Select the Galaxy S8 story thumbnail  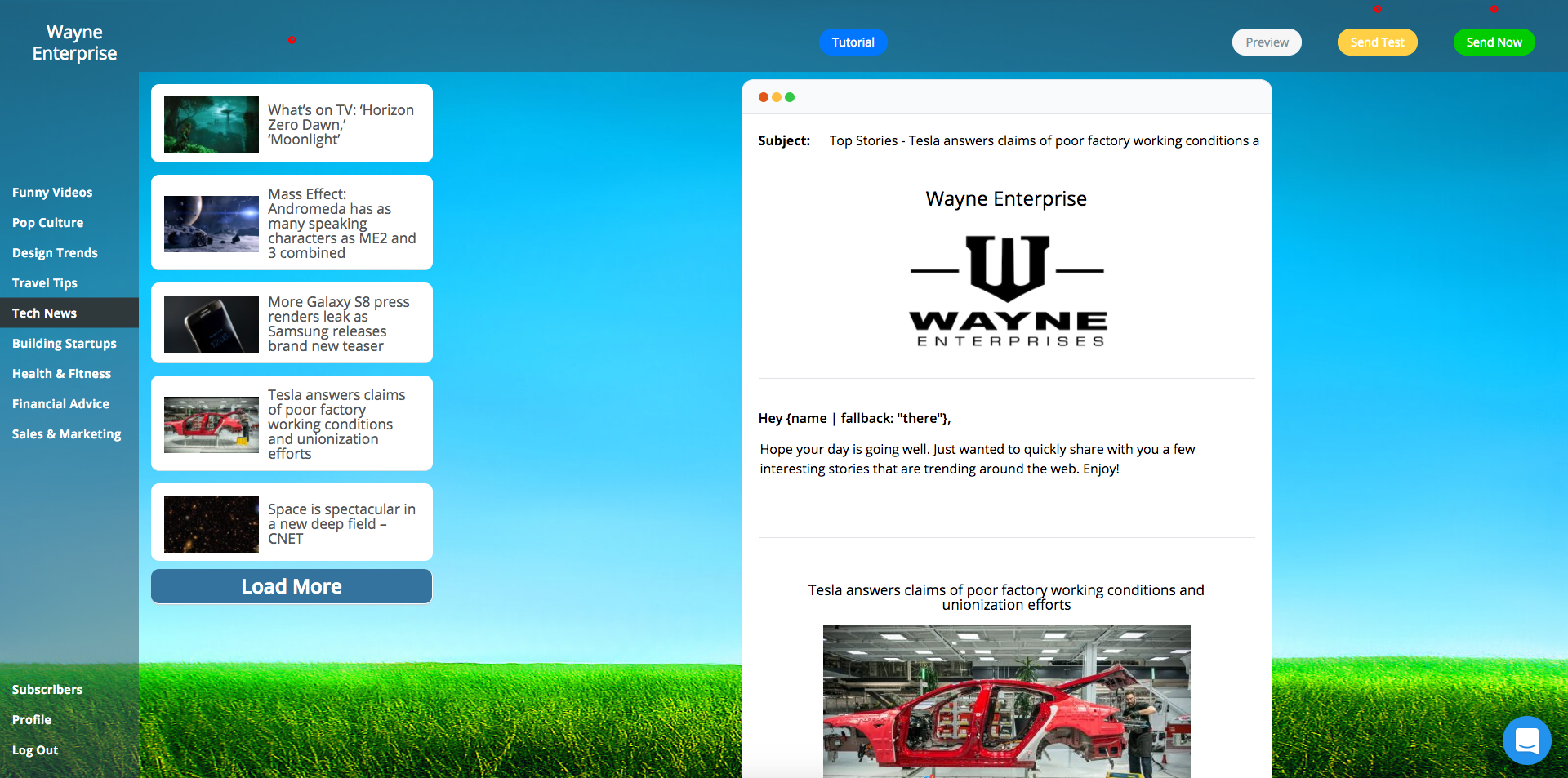click(212, 324)
